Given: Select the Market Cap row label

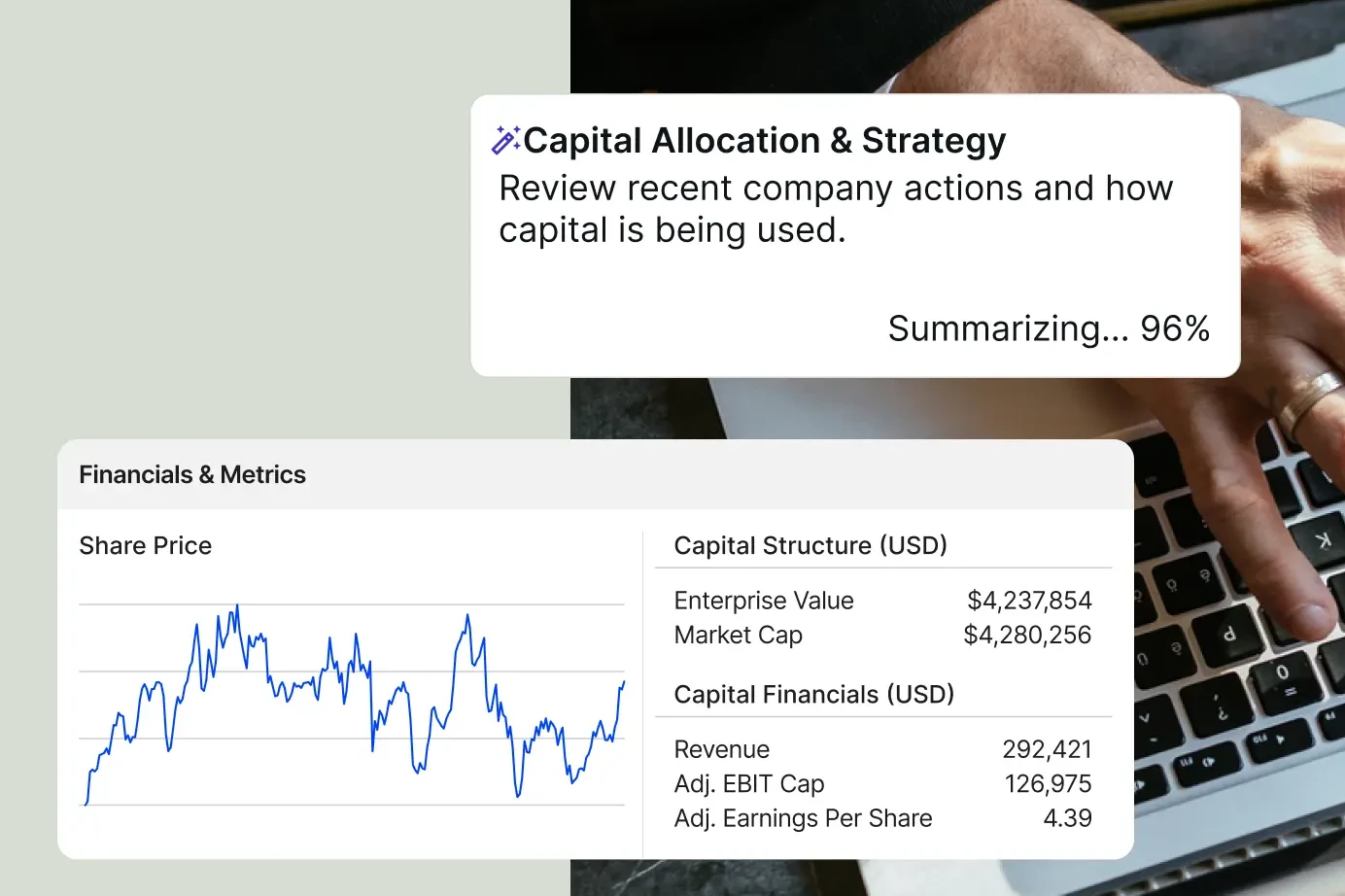Looking at the screenshot, I should click(739, 635).
